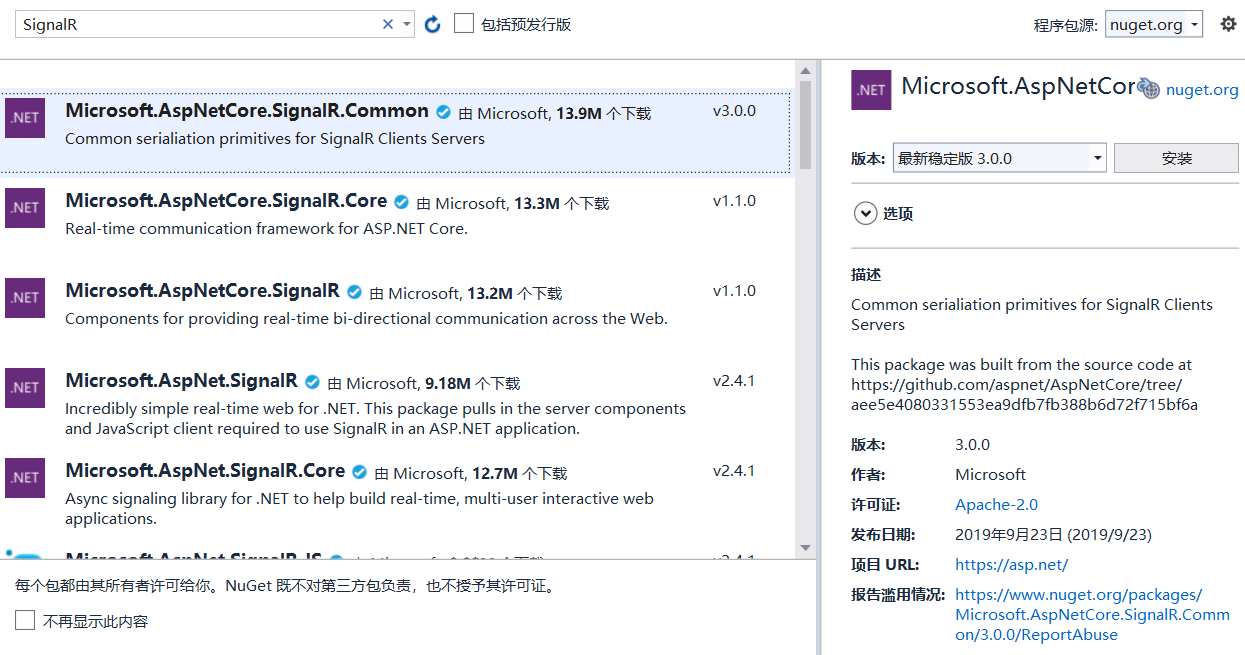Select the Microsoft.AspNet.SignalR.Core package title
Viewport: 1245px width, 655px height.
pyautogui.click(x=205, y=471)
